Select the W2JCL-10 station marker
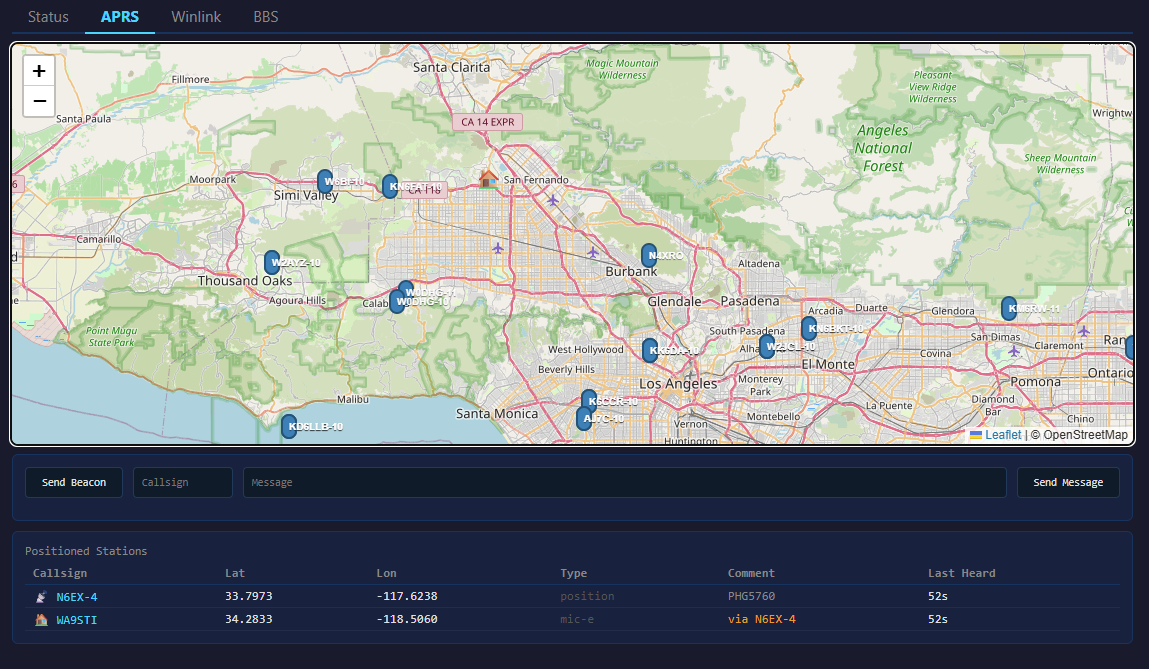 (766, 346)
